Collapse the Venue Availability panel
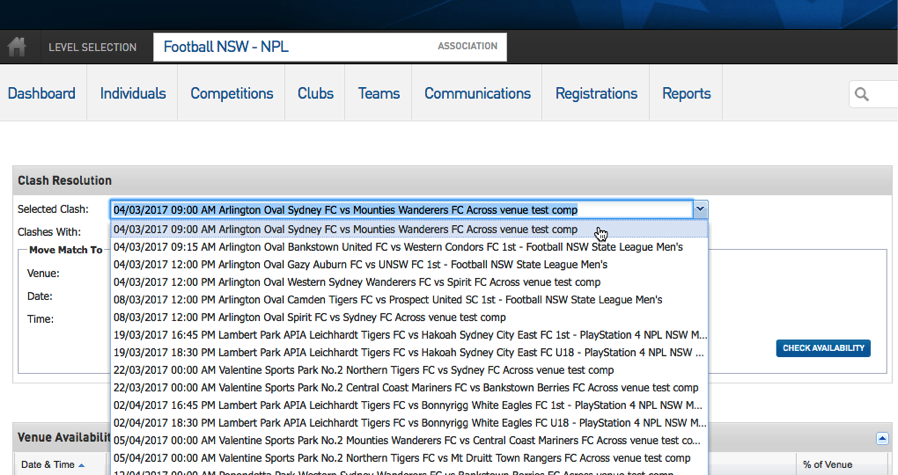898x475 pixels. 882,439
